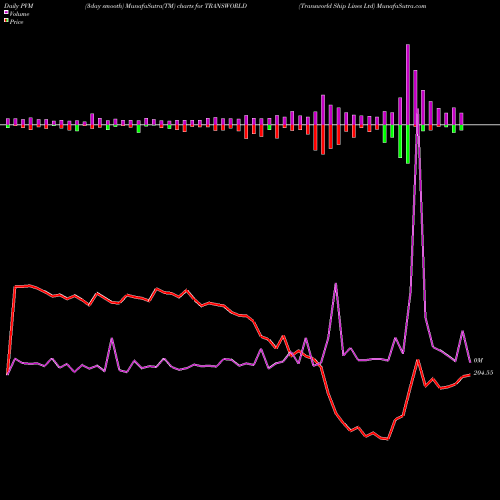Click the '(Transworld Ship Lines Ltd) MunafaSutra.com' header

[362, 6]
